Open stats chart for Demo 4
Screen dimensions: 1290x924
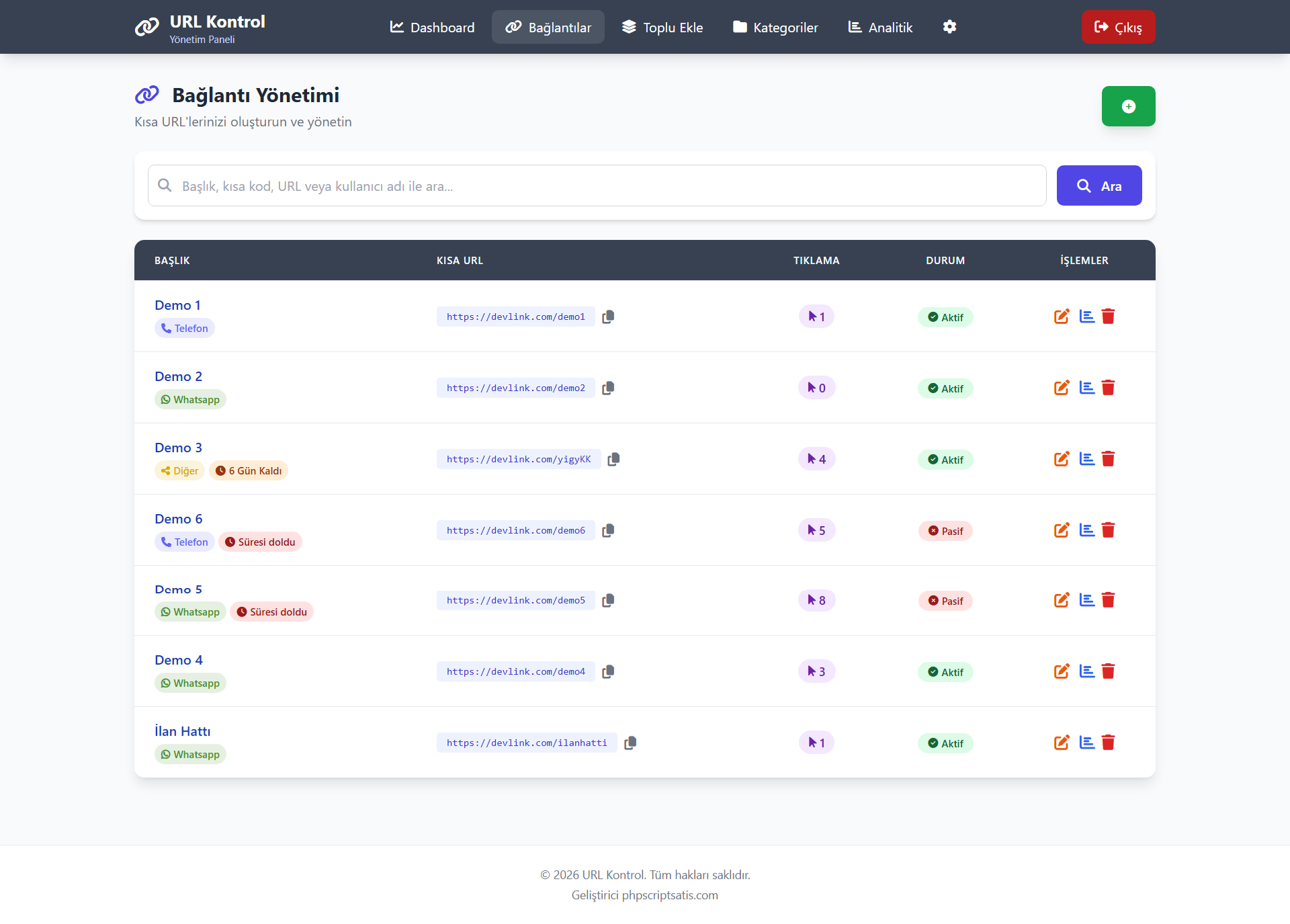1086,671
